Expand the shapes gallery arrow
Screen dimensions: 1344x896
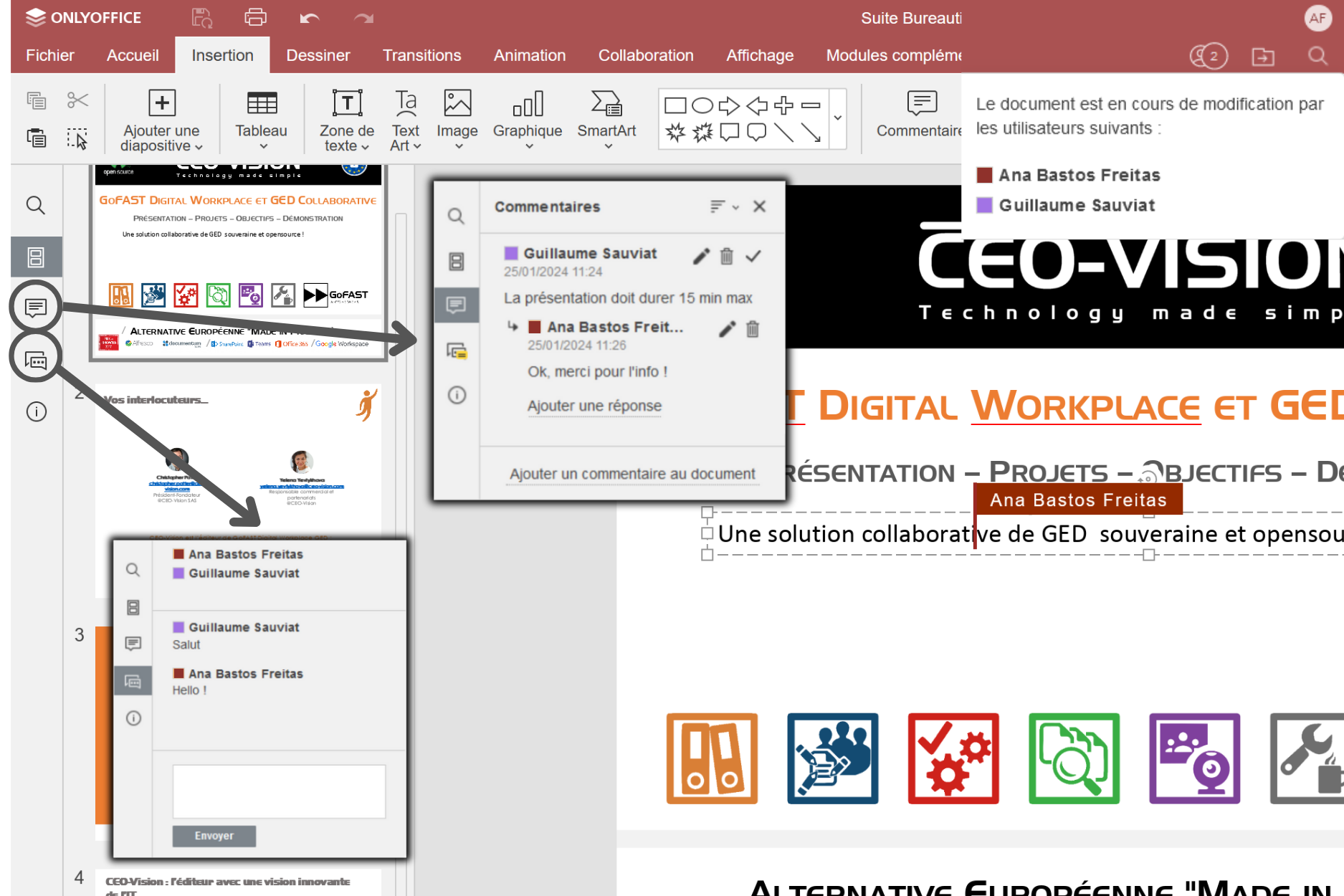837,118
